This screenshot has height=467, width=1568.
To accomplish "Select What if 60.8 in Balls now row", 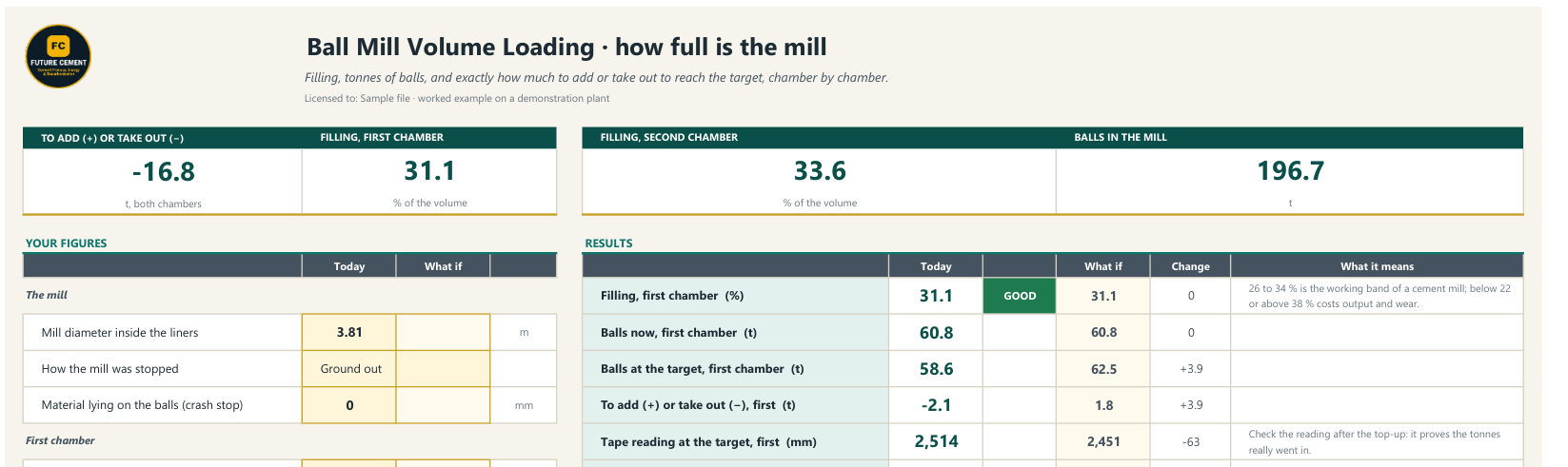I will pos(1103,333).
